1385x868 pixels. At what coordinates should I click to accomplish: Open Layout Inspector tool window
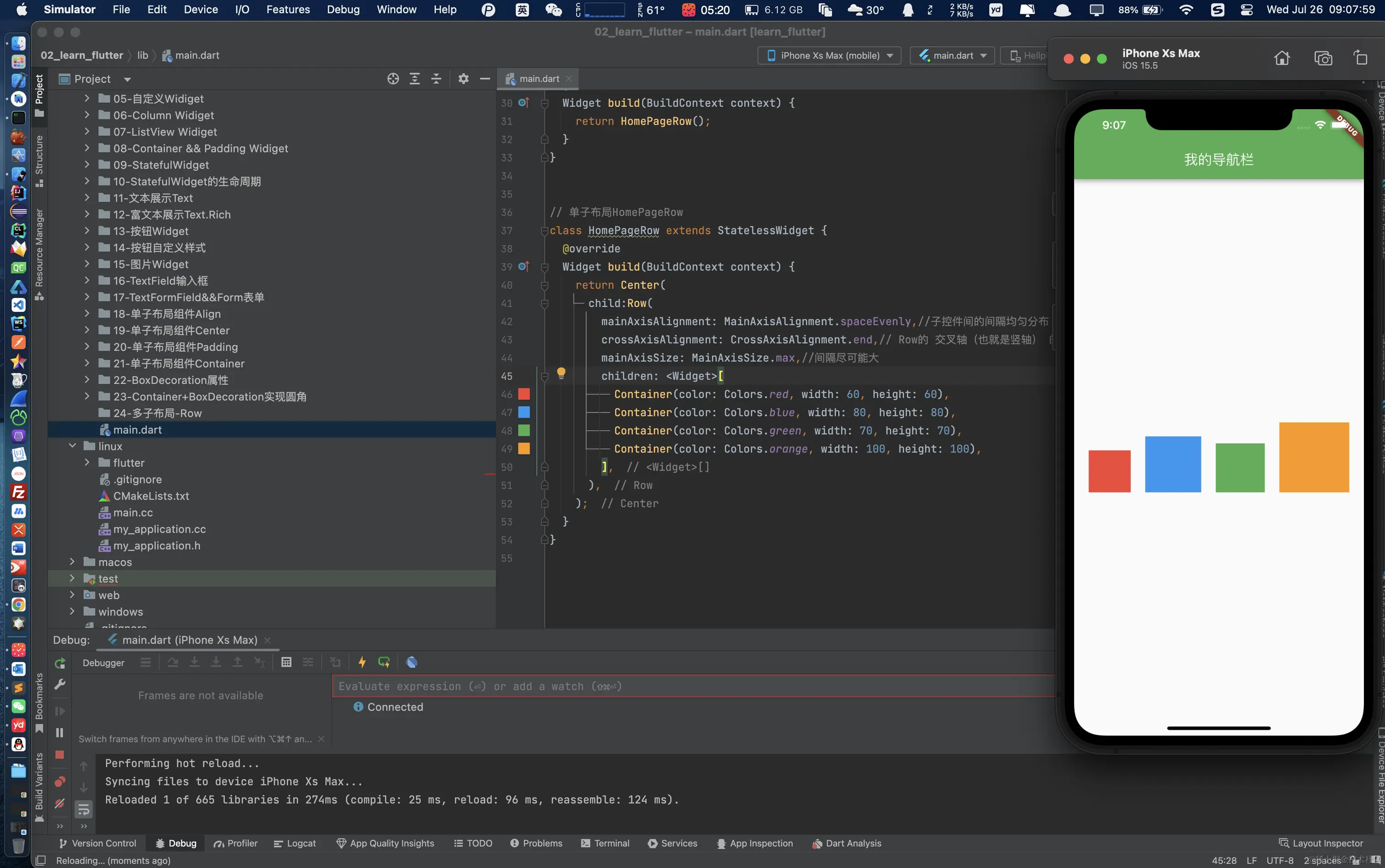click(1321, 843)
